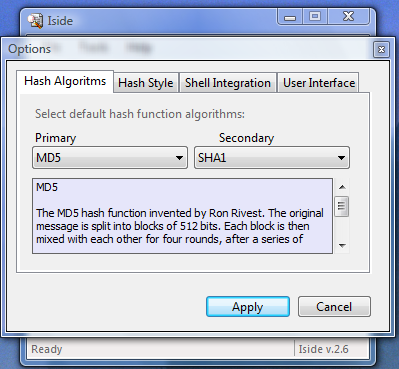Switch to the Hash Algoritms tab
The width and height of the screenshot is (399, 369).
pyautogui.click(x=65, y=81)
